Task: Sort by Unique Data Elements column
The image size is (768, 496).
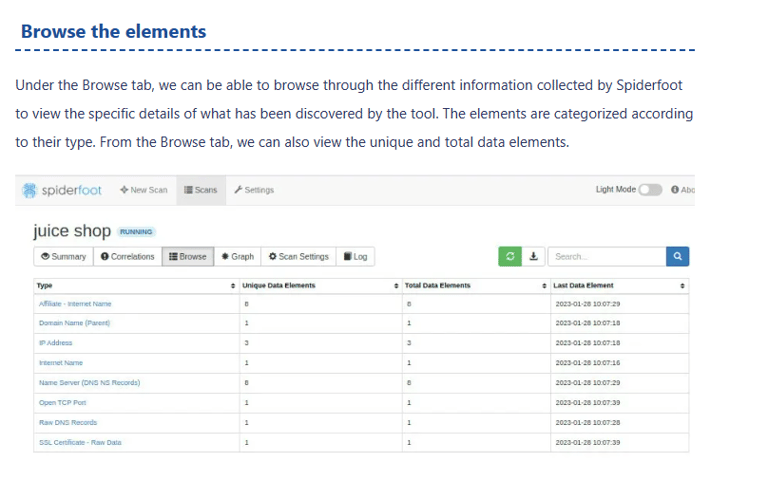Action: [x=320, y=285]
